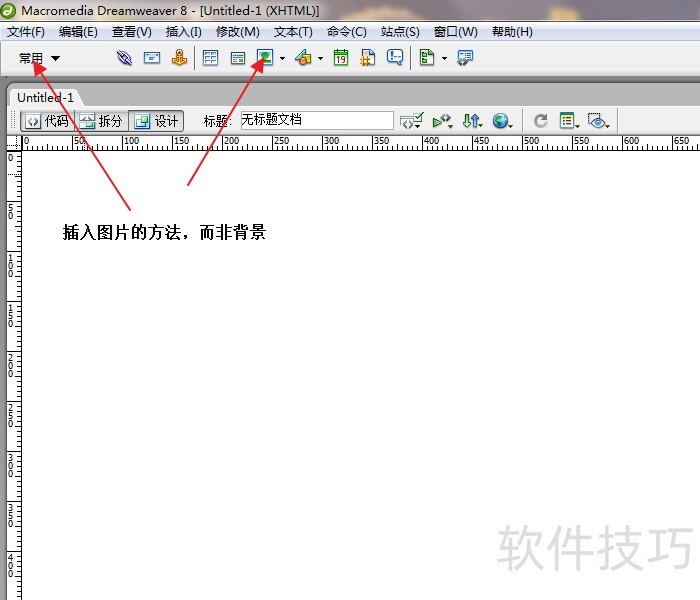Open the 文件(F) menu

pyautogui.click(x=25, y=32)
